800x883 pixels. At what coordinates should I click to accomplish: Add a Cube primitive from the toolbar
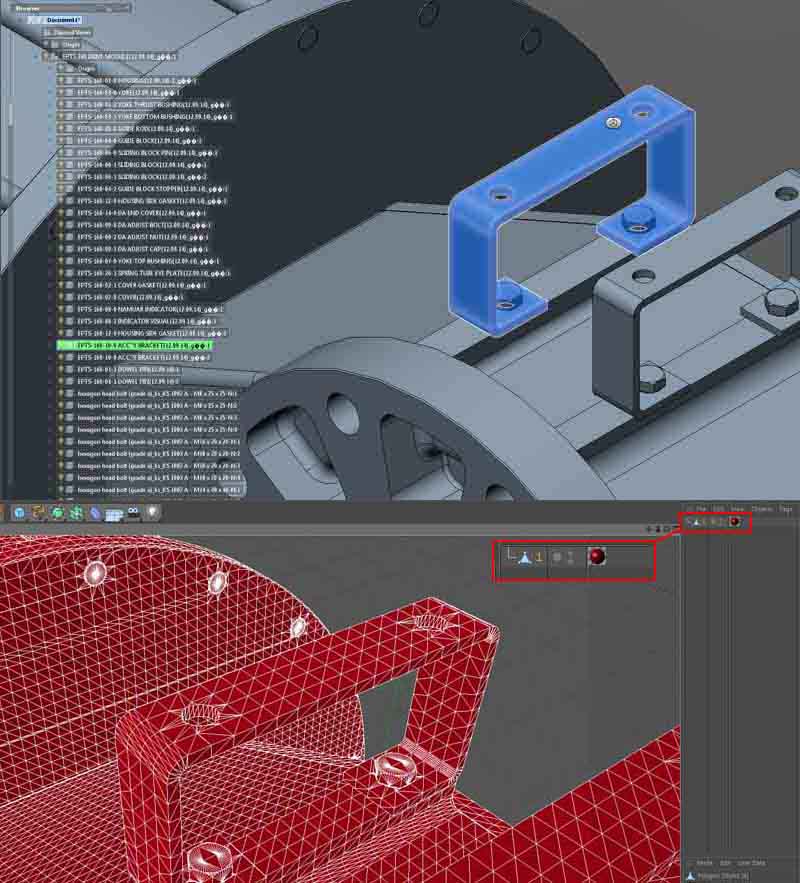click(20, 512)
